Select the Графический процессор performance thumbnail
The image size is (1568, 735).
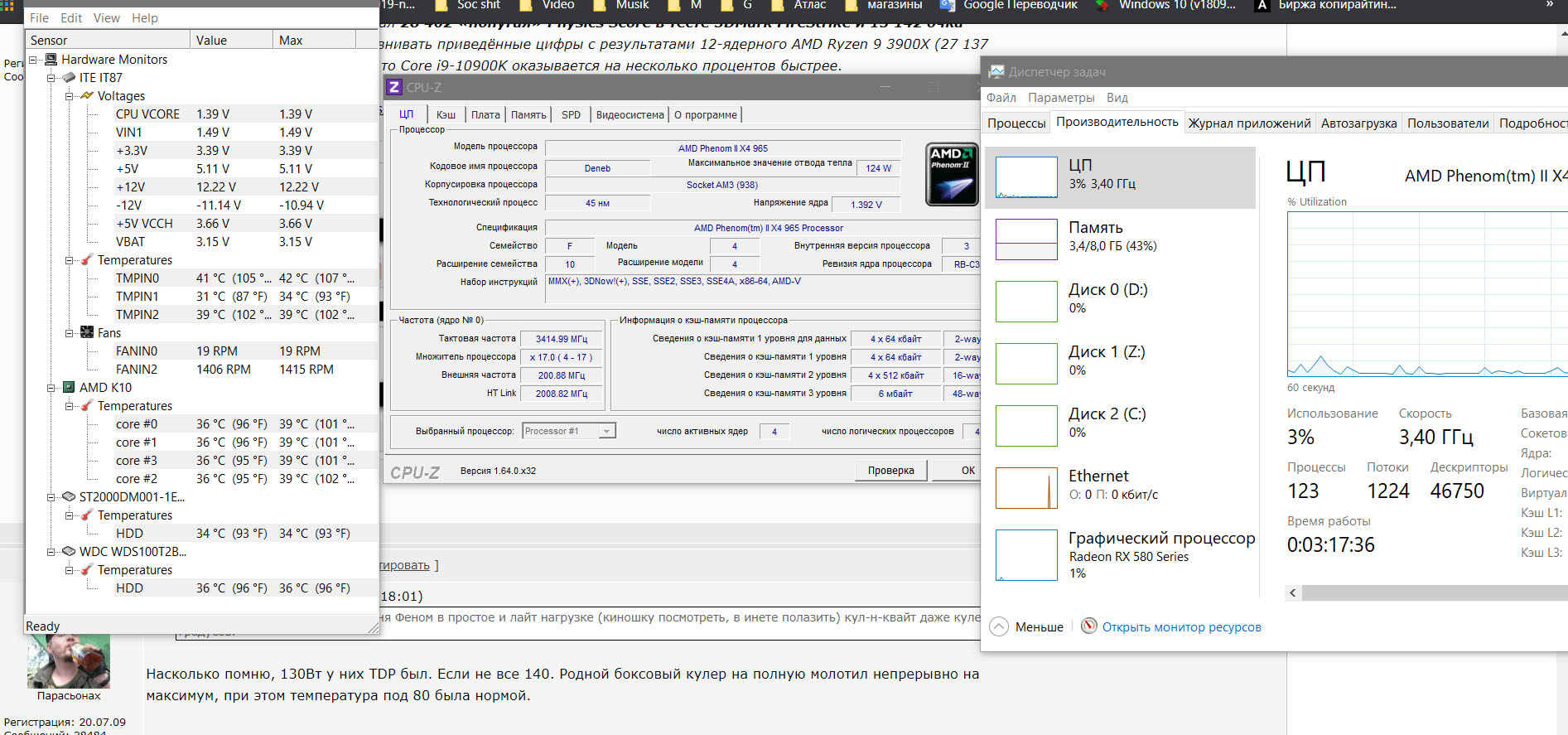(1026, 555)
